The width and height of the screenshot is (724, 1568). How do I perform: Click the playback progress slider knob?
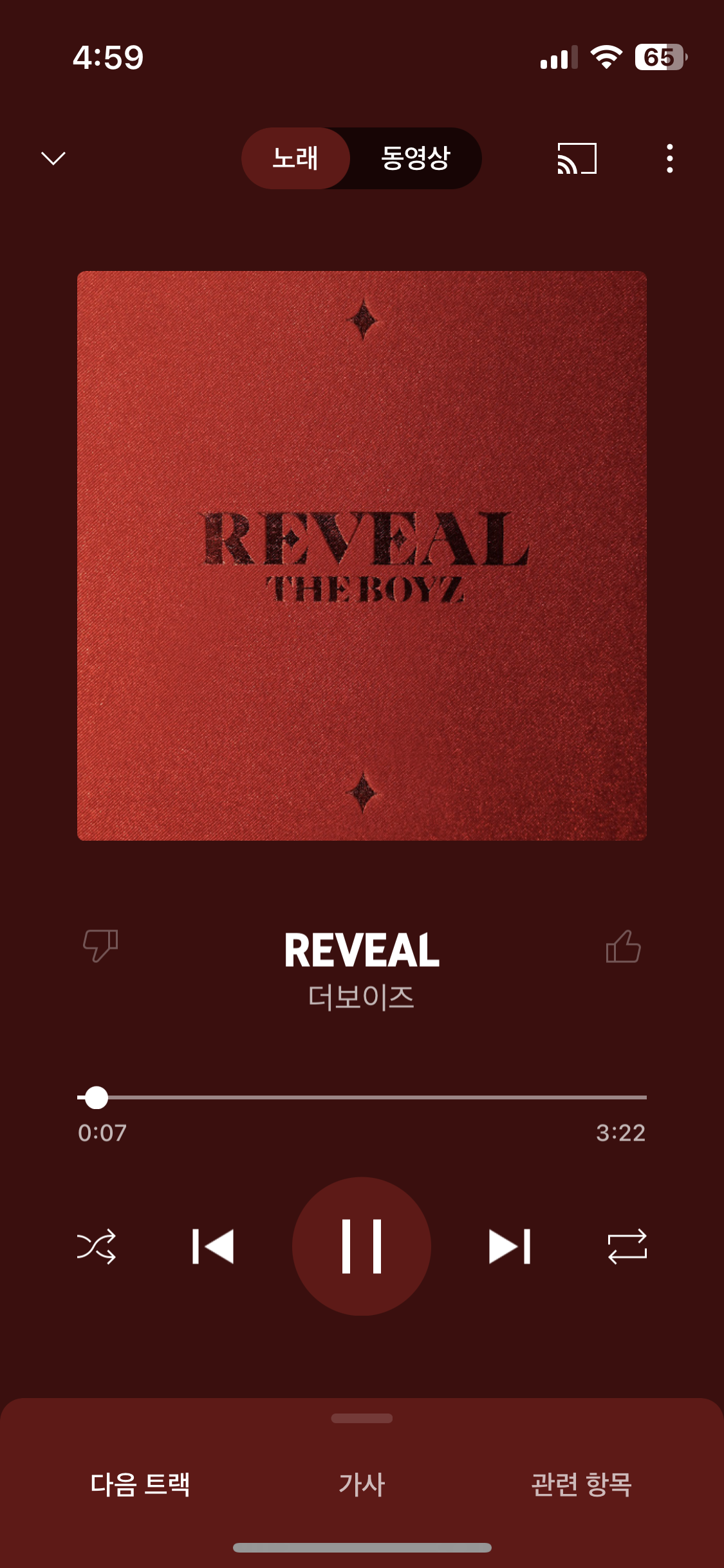pos(97,1097)
